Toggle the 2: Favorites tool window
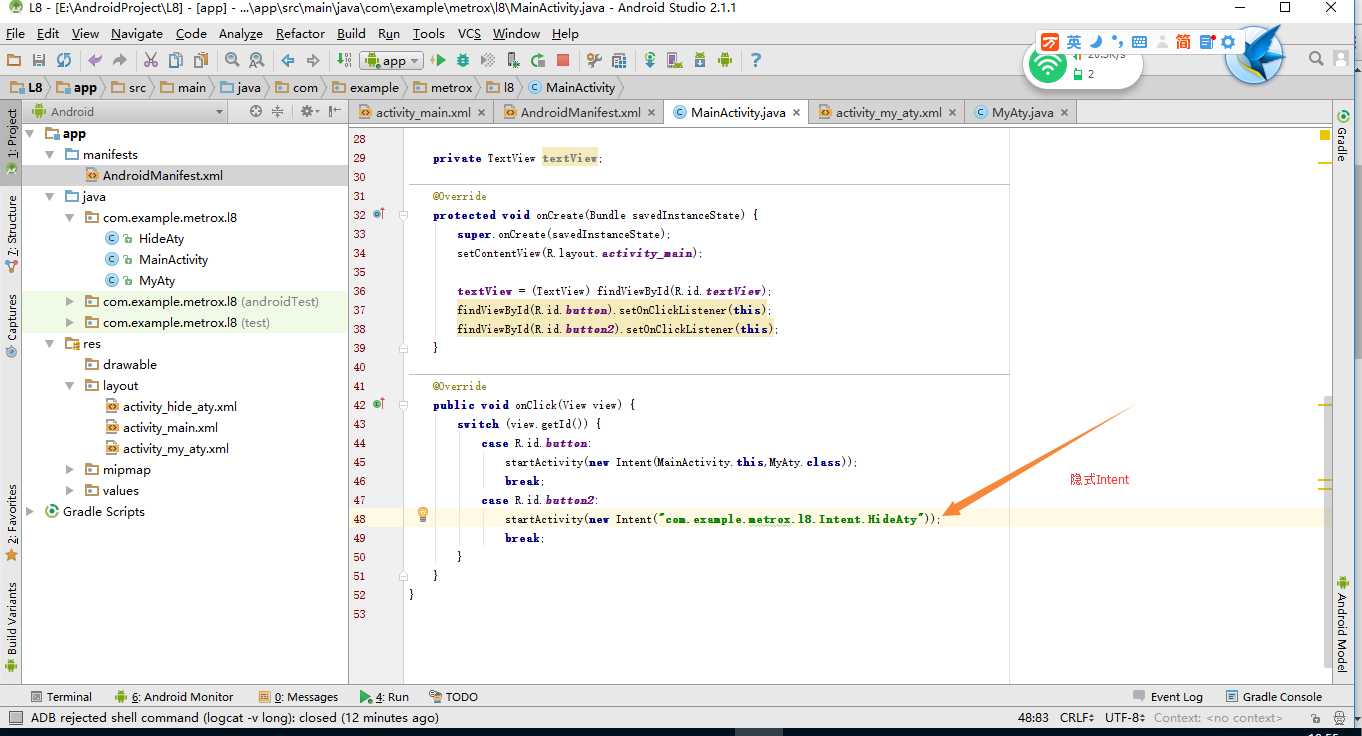The width and height of the screenshot is (1362, 736). (x=11, y=522)
